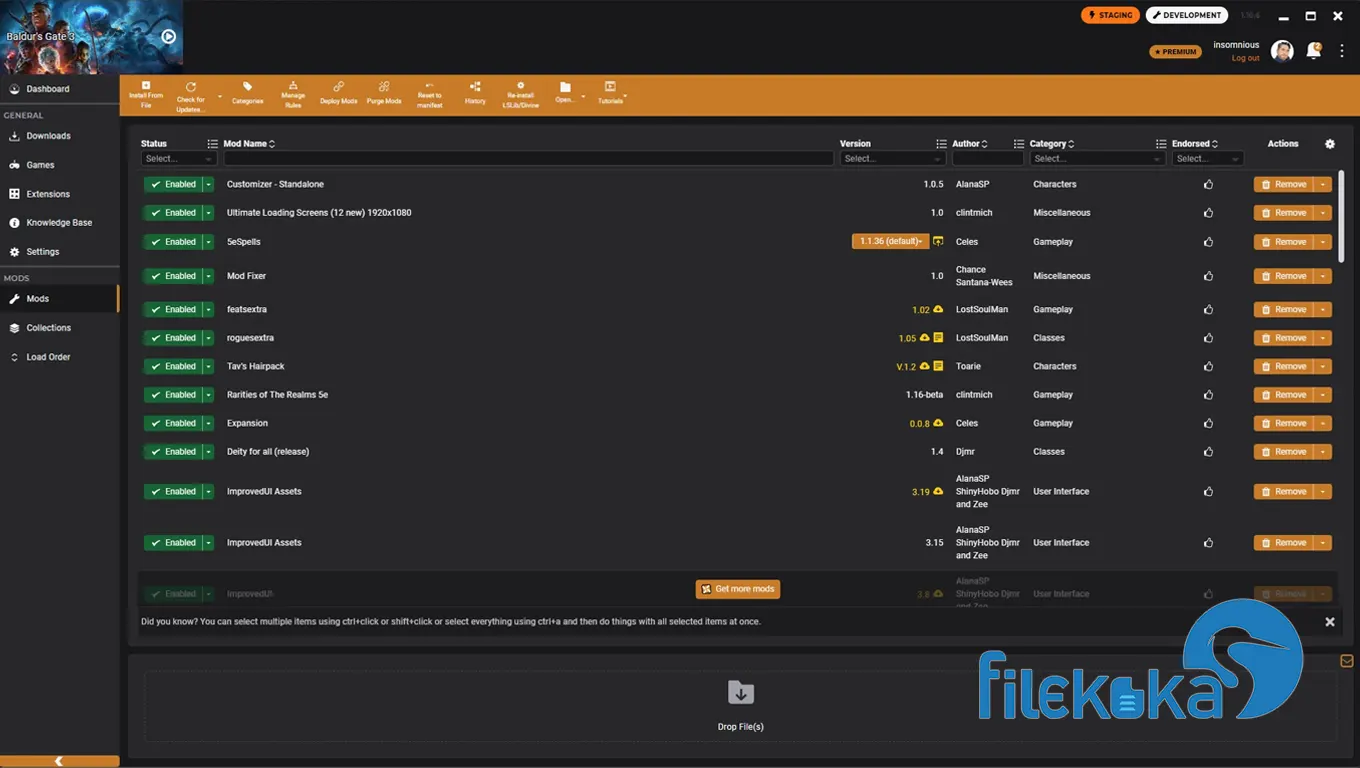Toggle Enabled status for Rarities of The Realms 5e
The image size is (1360, 768).
[173, 395]
